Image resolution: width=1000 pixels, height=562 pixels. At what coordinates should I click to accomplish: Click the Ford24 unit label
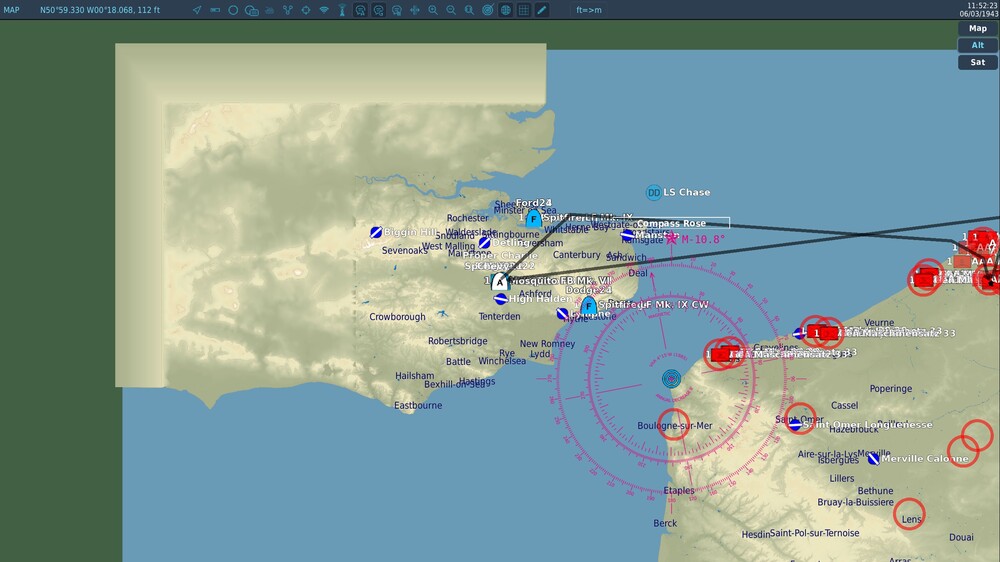coord(534,203)
